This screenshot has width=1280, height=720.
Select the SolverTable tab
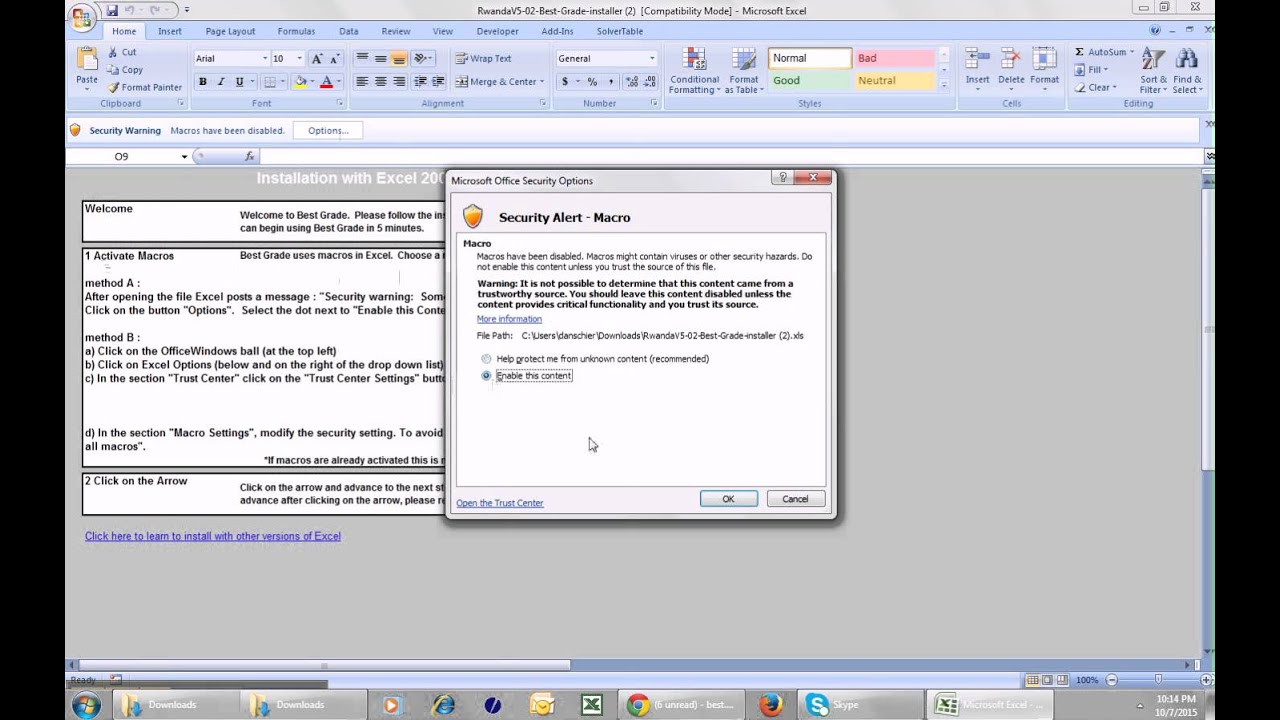click(620, 31)
